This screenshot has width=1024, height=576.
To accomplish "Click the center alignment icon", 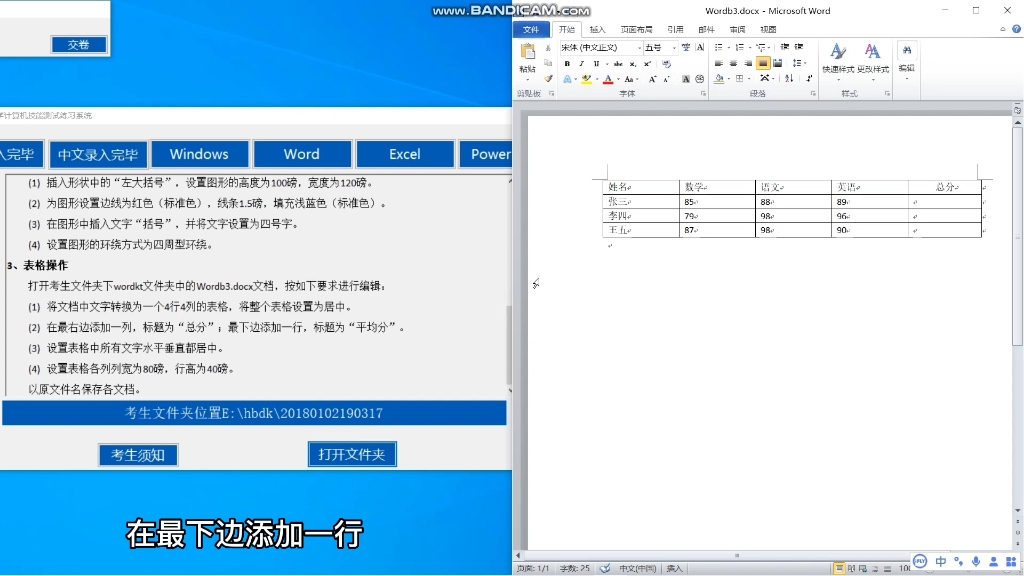I will (x=731, y=63).
